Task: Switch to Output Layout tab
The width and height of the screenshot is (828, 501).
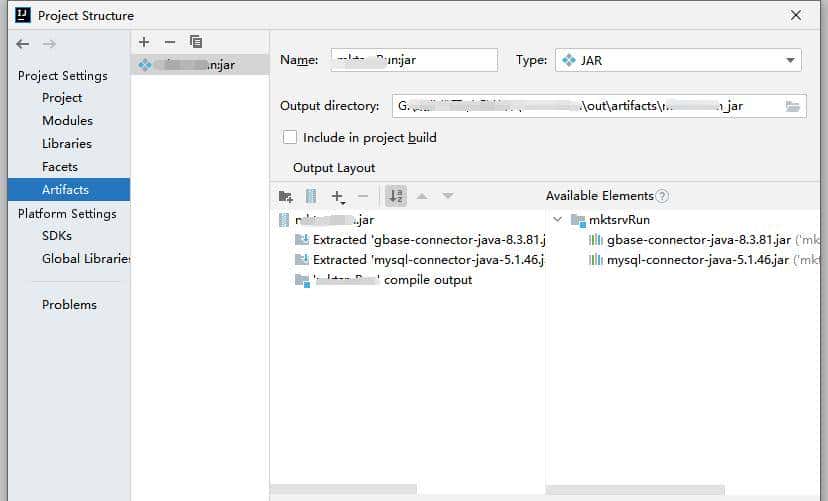Action: coord(334,168)
